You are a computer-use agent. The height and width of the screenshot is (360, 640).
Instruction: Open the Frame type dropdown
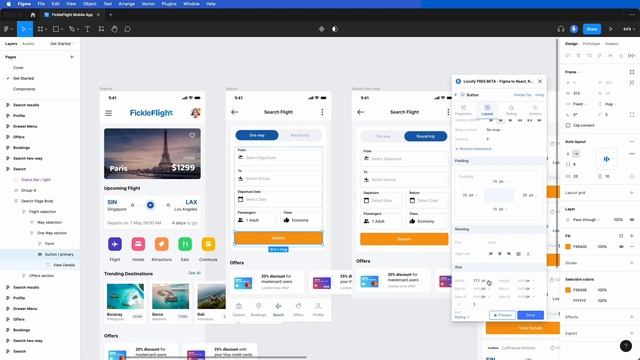573,72
